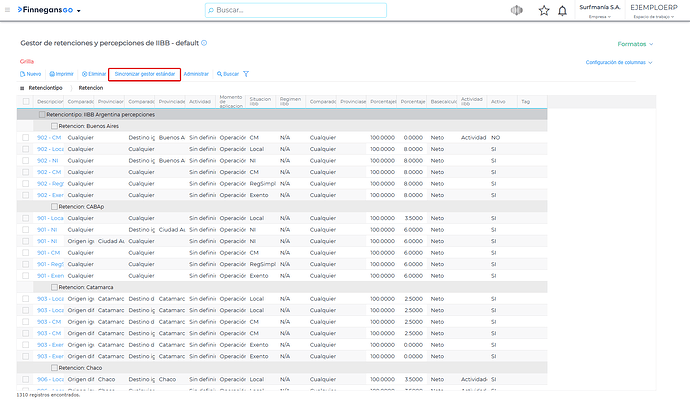The image size is (690, 402).
Task: Open the Surfmania S.A. Empresa selector
Action: coord(599,11)
